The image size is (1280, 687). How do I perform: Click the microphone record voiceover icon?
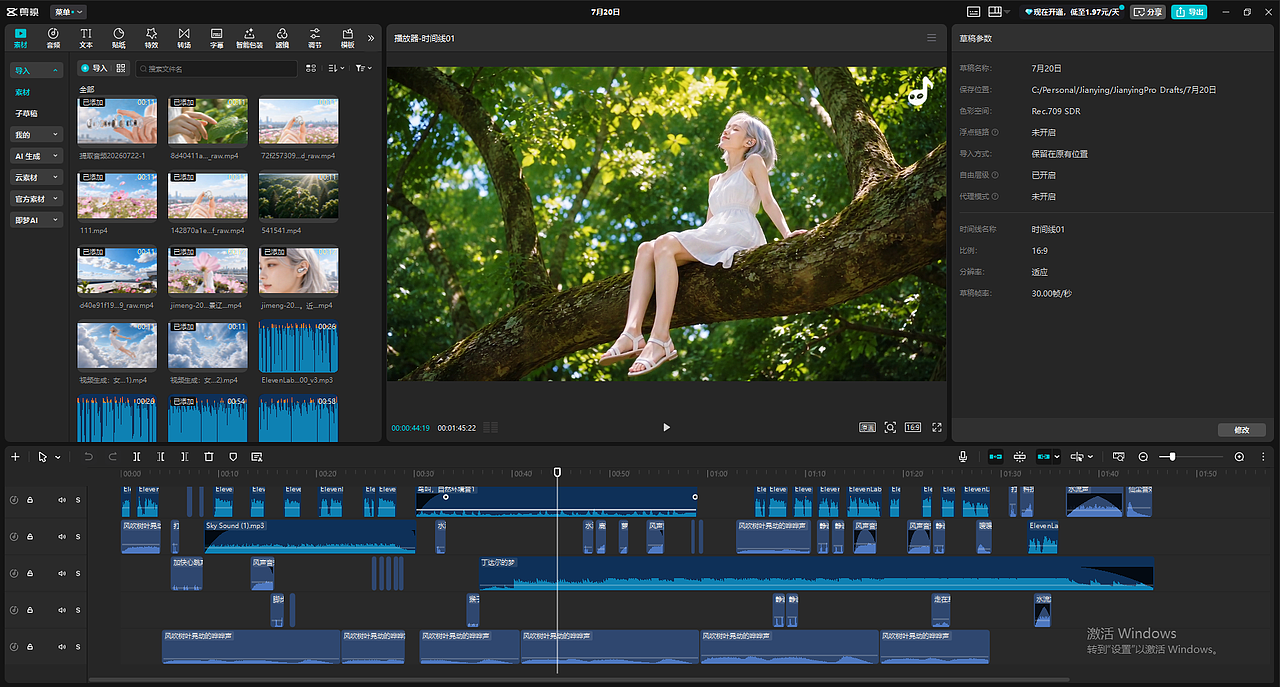click(963, 457)
